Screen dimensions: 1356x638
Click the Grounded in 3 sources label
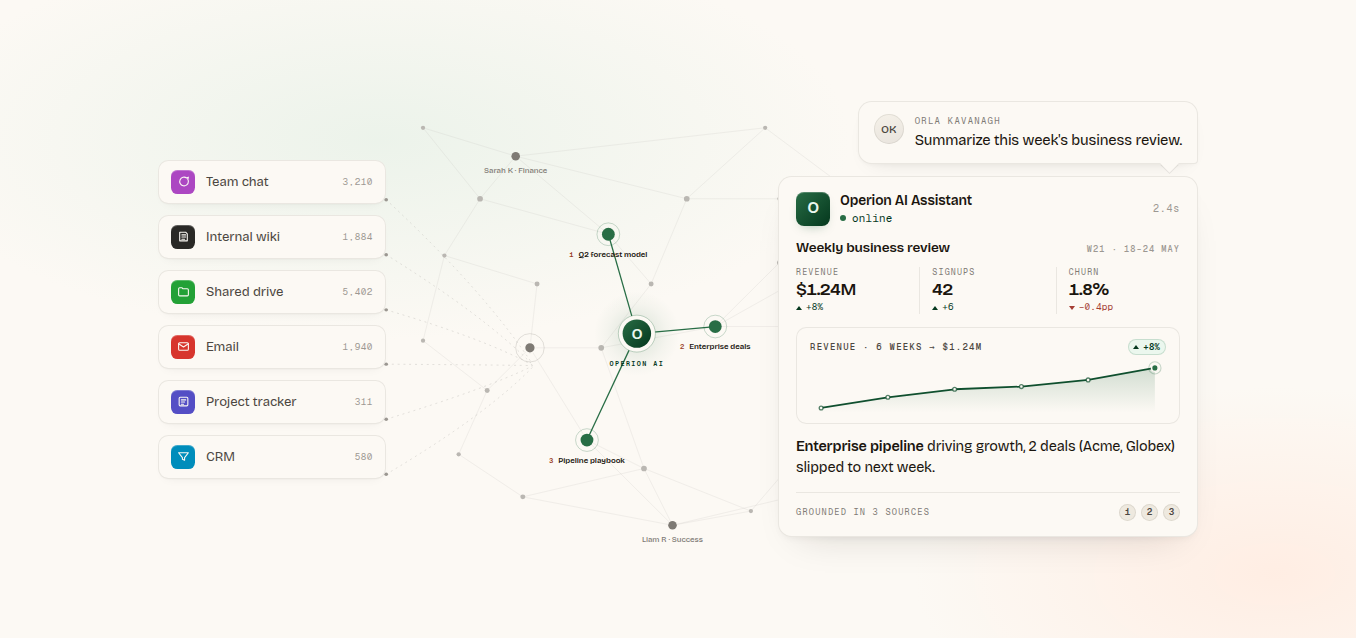click(863, 512)
